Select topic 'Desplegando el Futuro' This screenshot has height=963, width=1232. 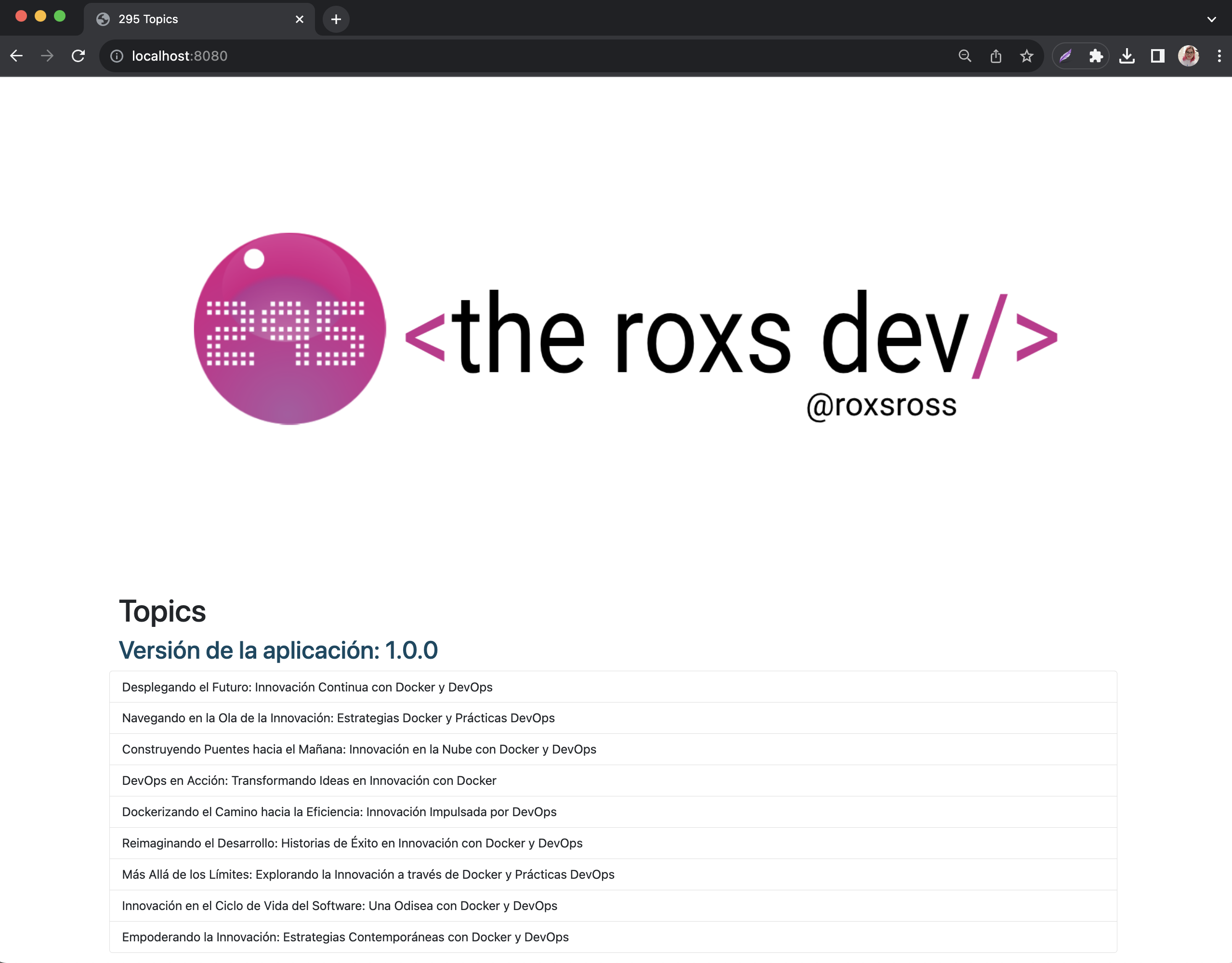[613, 687]
